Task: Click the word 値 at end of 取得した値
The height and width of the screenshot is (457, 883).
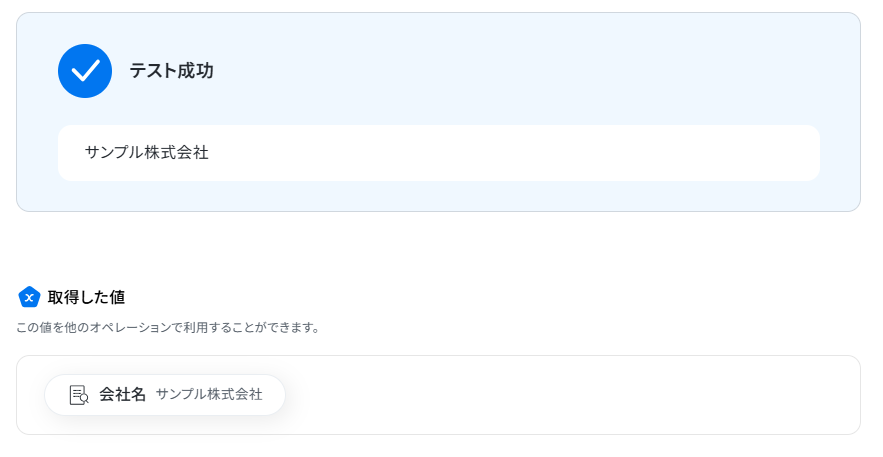Action: [x=117, y=297]
